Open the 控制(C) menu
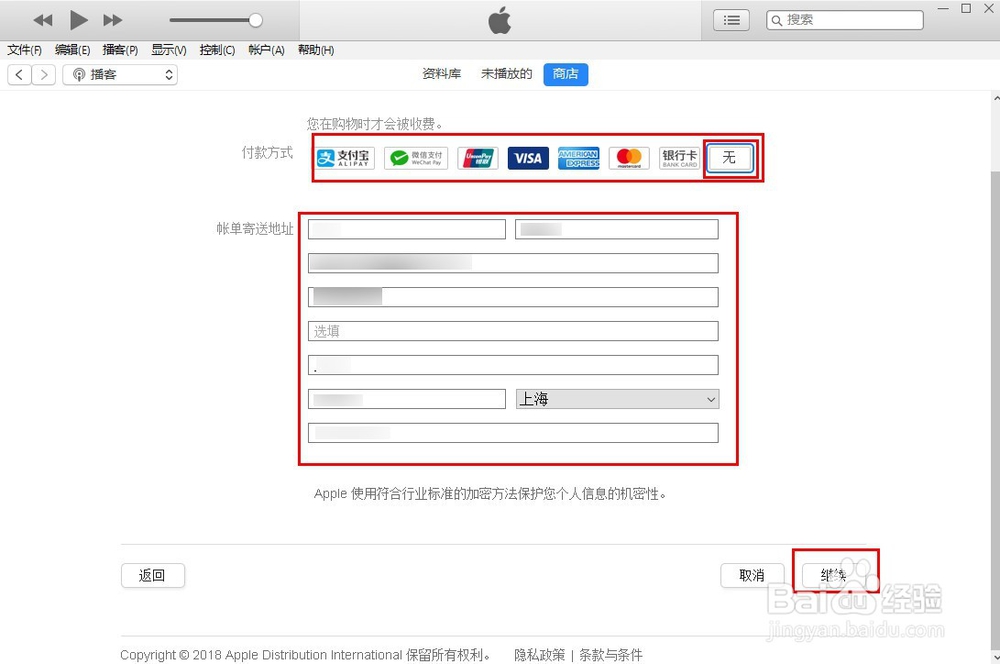 click(217, 50)
